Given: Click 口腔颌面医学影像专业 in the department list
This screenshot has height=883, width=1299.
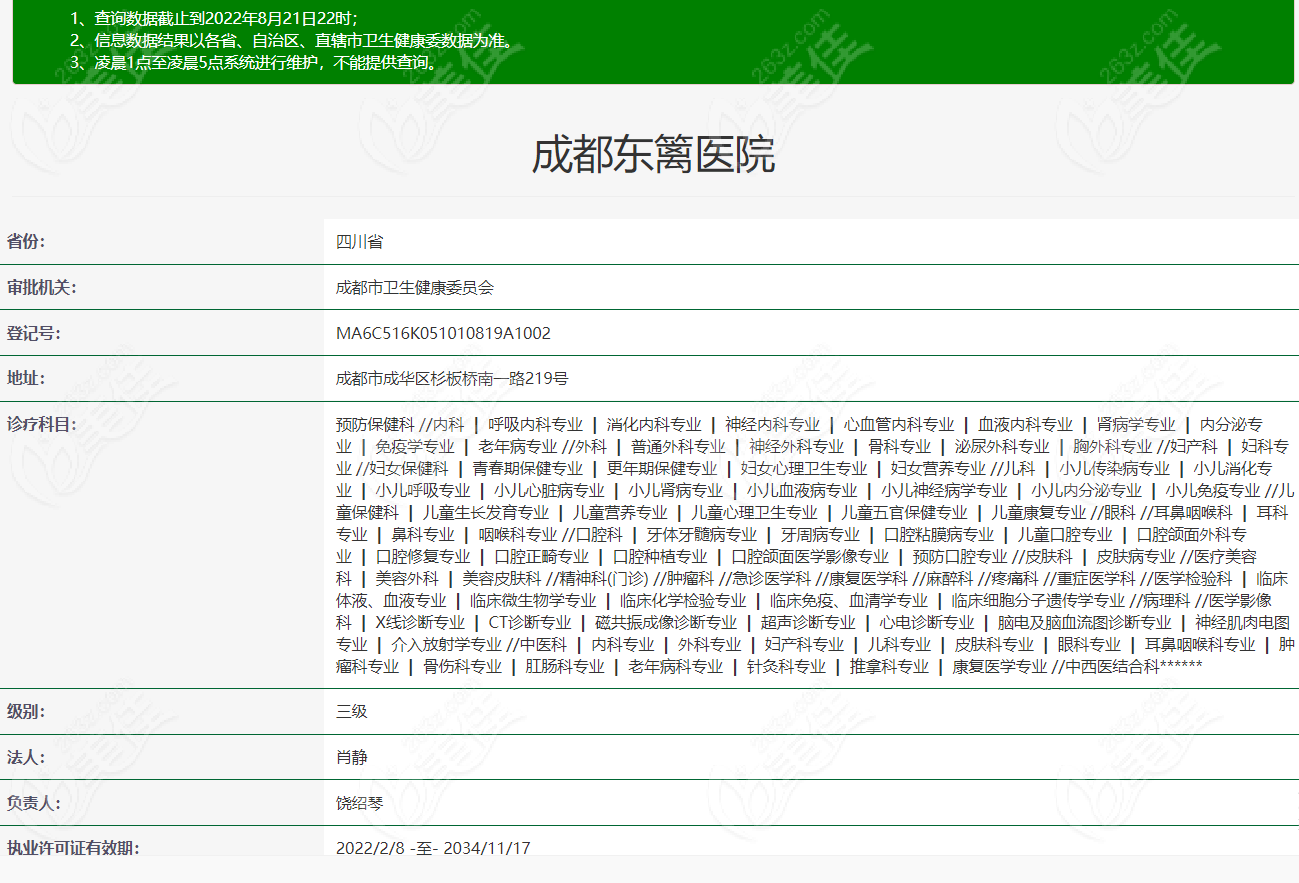Looking at the screenshot, I should (x=810, y=556).
